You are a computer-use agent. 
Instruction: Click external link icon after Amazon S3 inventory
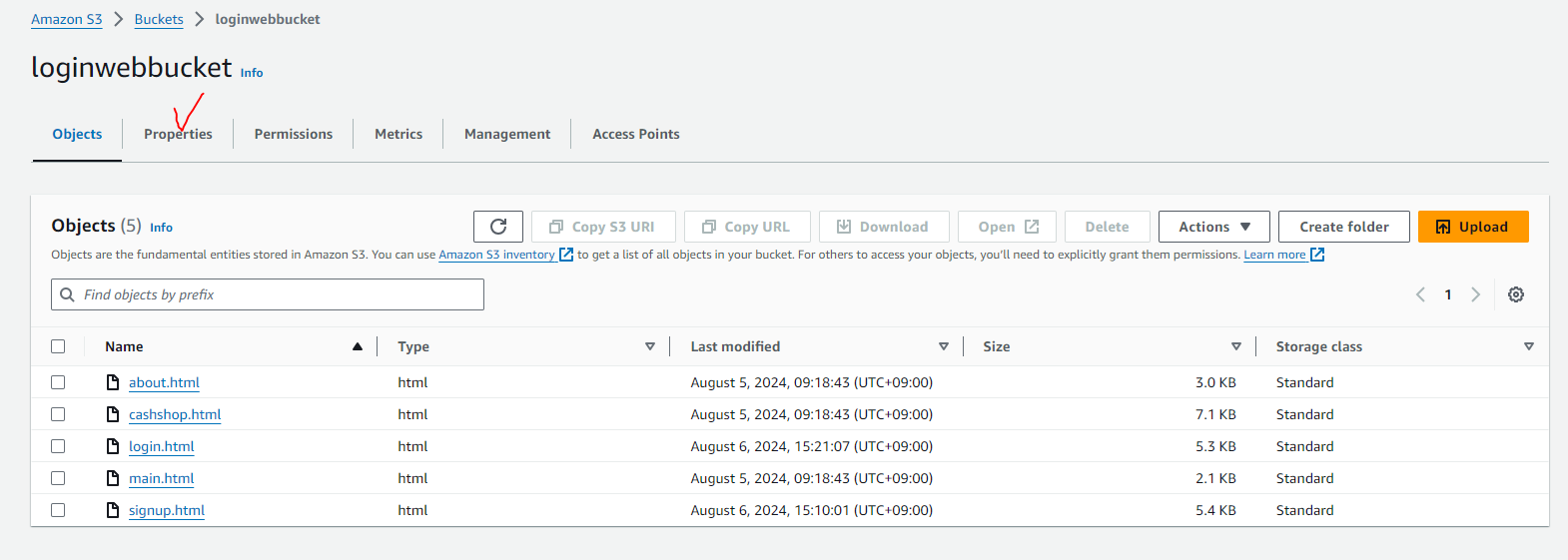[x=566, y=255]
